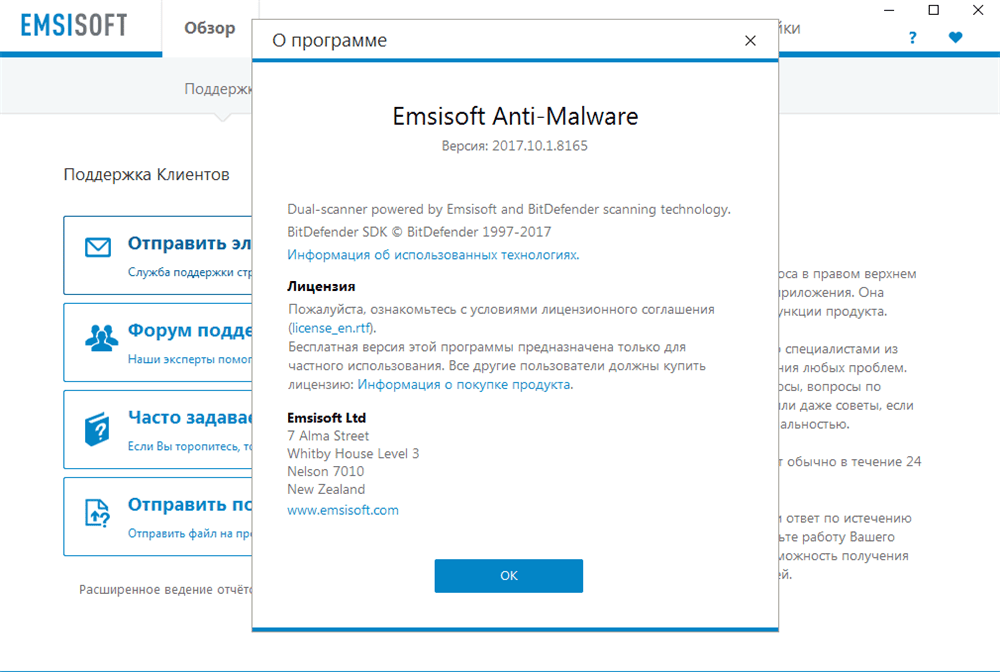Screen dimensions: 1000x672
Task: Open the license_en.rtf link
Action: 332,328
